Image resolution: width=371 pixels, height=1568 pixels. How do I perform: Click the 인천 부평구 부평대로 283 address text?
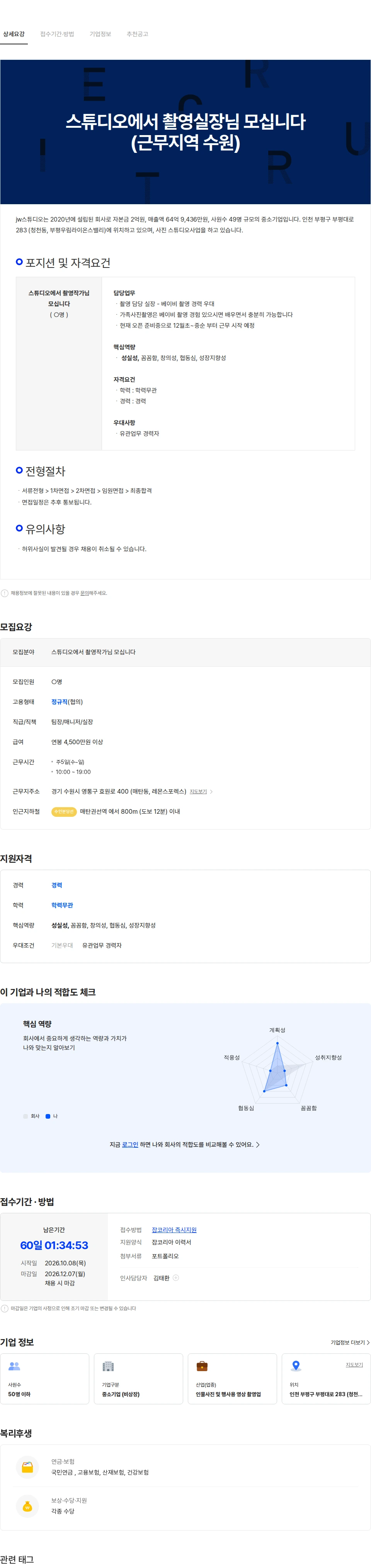pos(325,1394)
